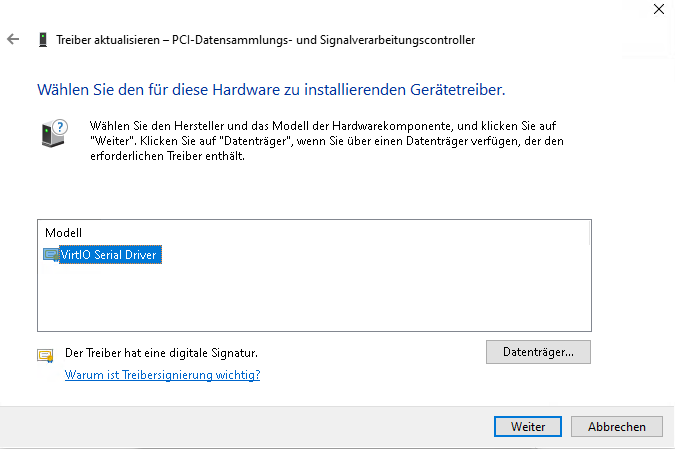The height and width of the screenshot is (449, 675).
Task: Close the driver update dialog with X
Action: [656, 9]
